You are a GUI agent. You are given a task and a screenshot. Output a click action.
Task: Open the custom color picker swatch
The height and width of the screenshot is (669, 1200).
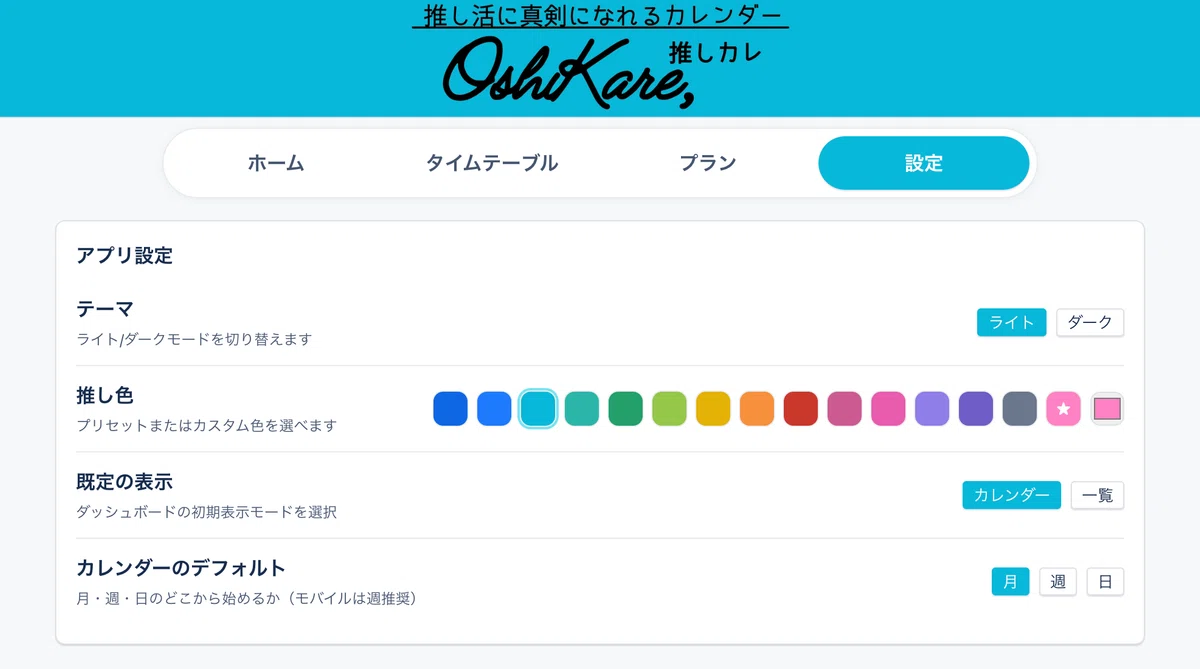1107,409
